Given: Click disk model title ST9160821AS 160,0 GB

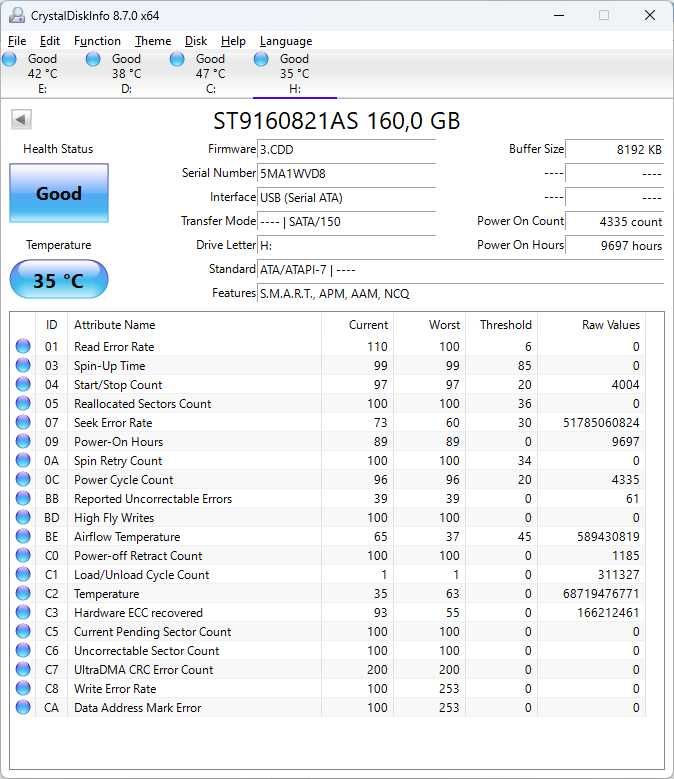Looking at the screenshot, I should point(337,121).
